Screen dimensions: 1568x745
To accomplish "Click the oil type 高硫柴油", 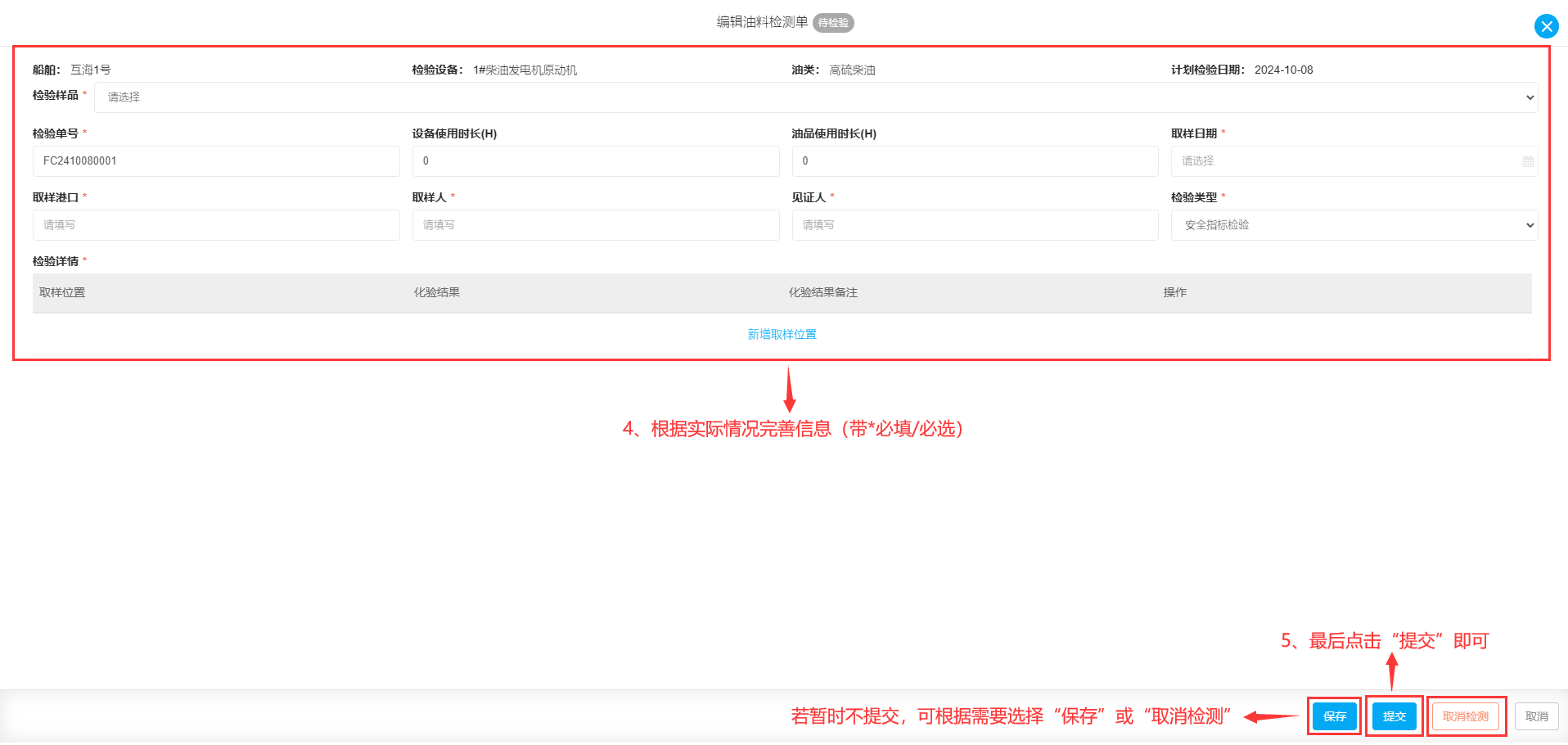I will (852, 70).
